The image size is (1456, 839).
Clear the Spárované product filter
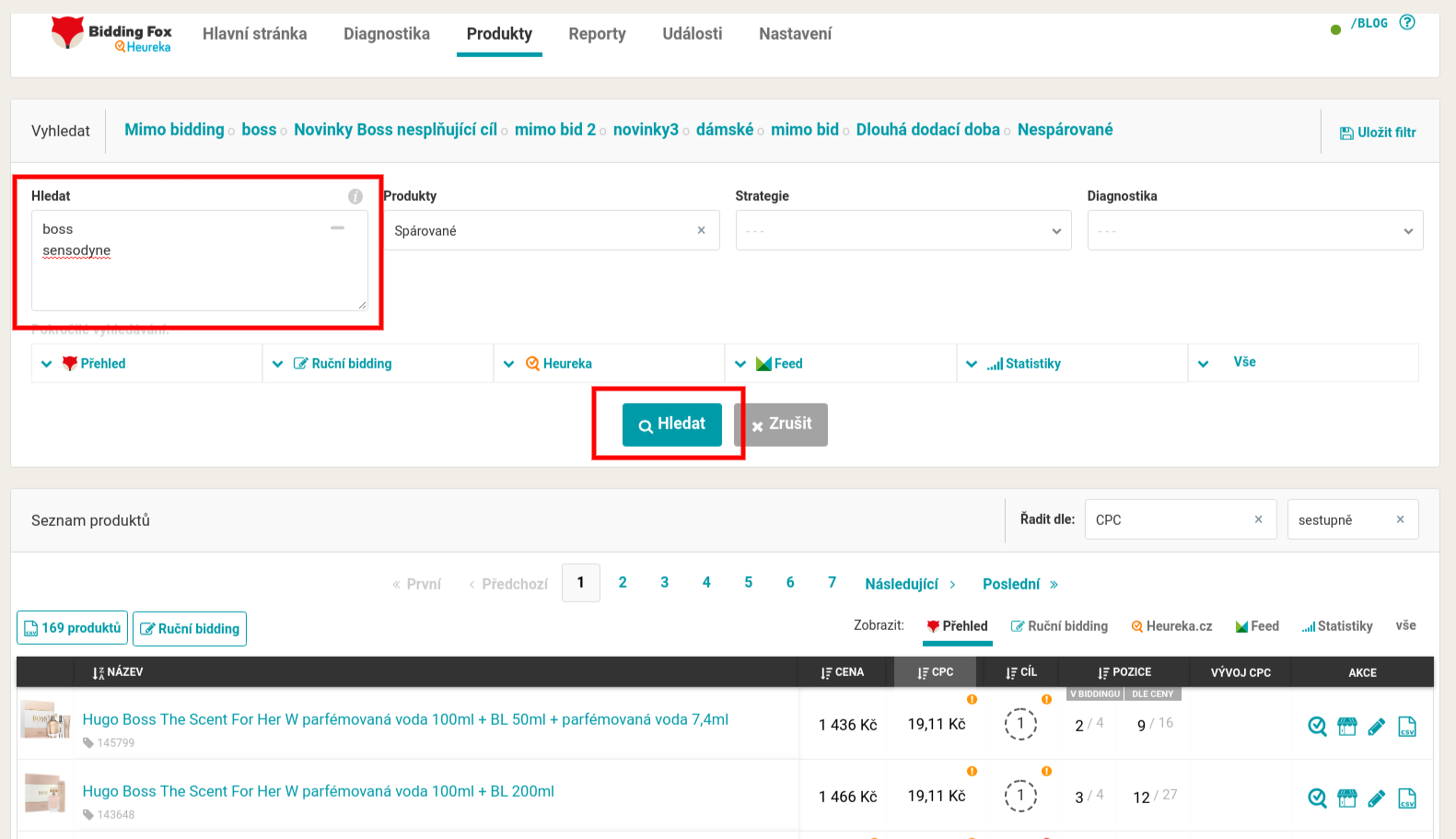702,230
